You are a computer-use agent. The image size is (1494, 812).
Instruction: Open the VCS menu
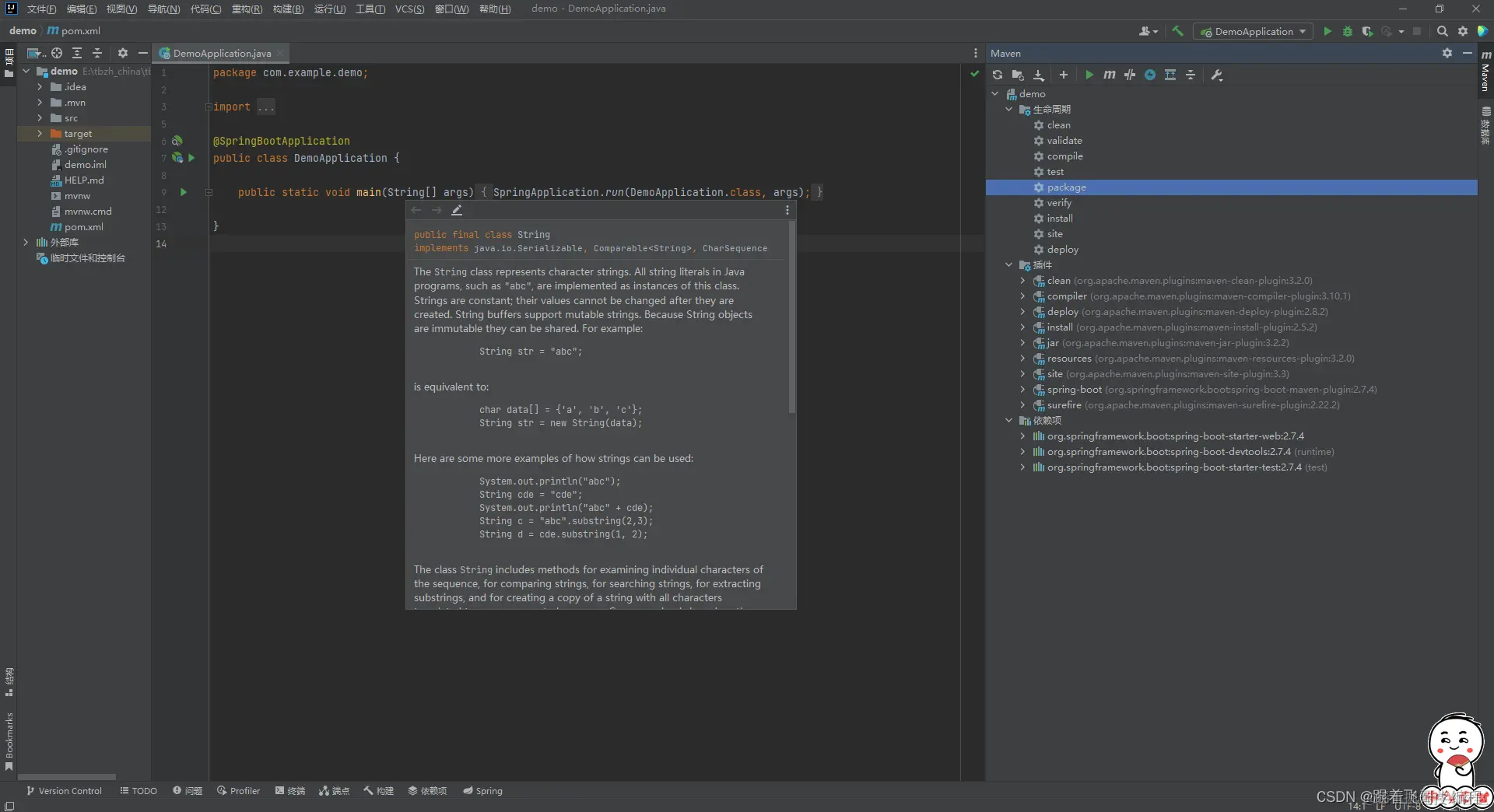(x=409, y=9)
